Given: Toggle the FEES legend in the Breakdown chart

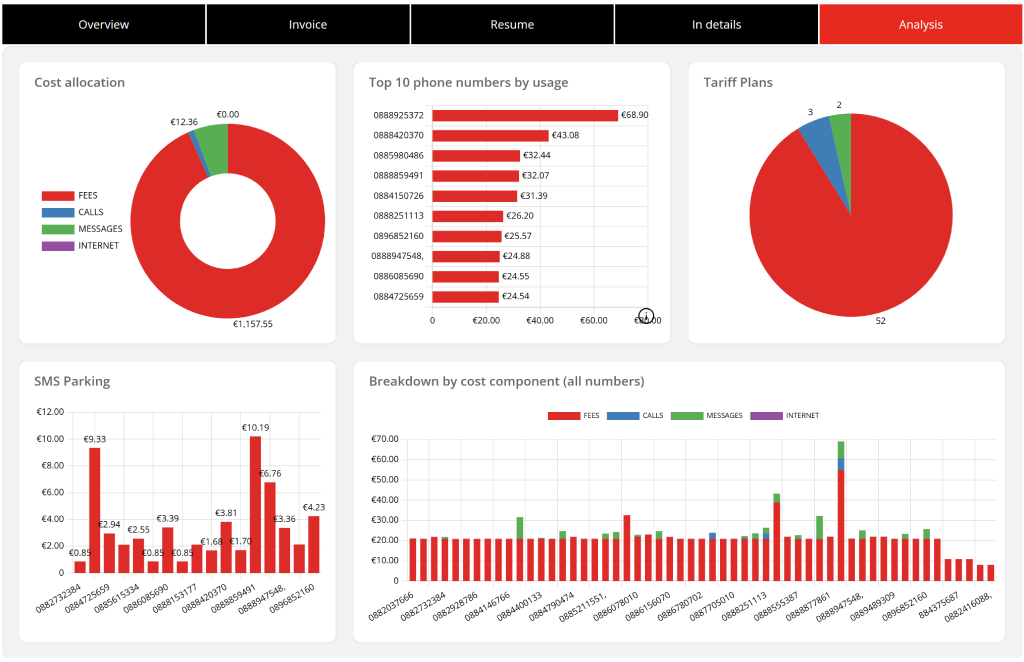Looking at the screenshot, I should 573,415.
